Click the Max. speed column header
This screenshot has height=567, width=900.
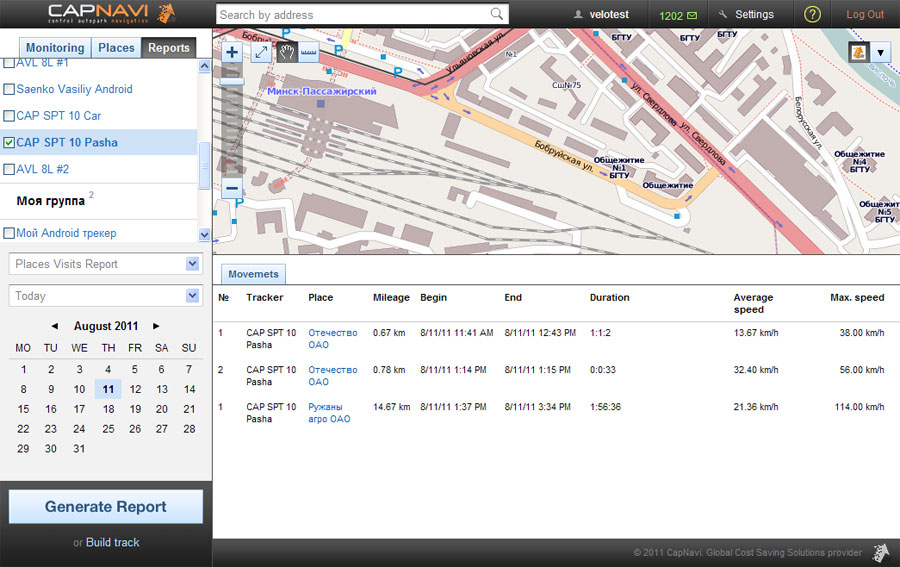[x=857, y=297]
